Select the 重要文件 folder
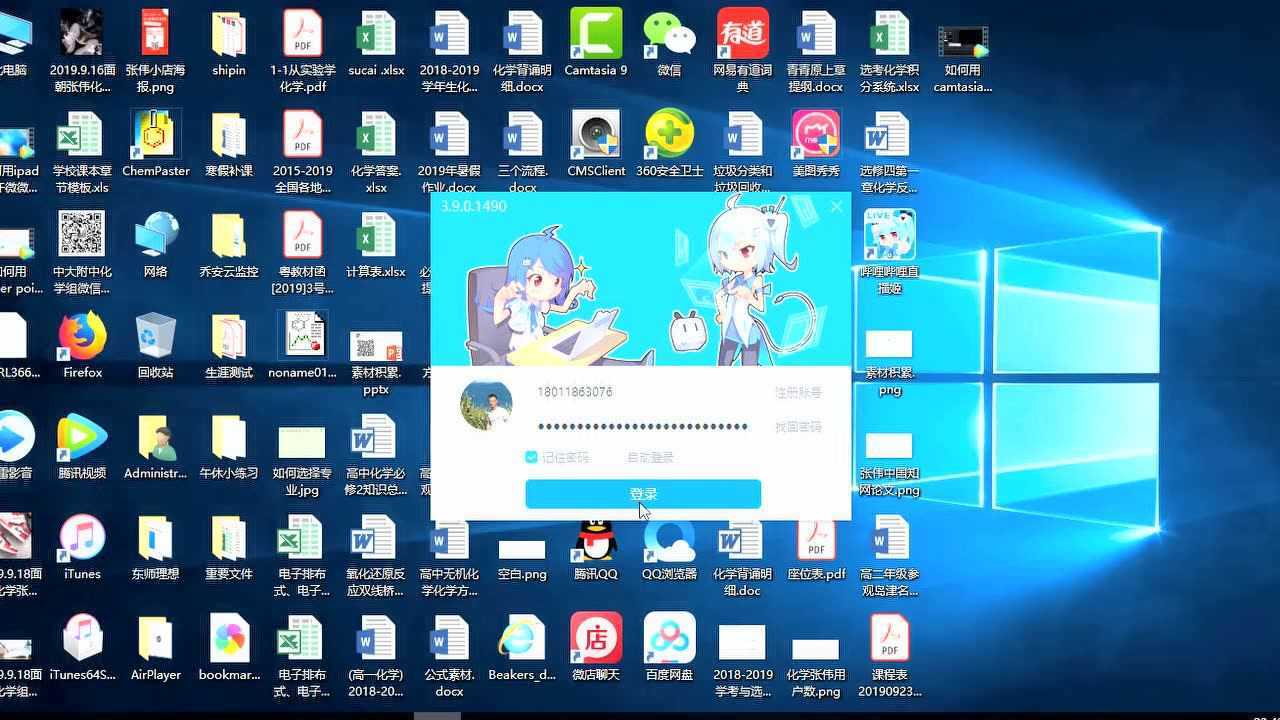 coord(229,548)
